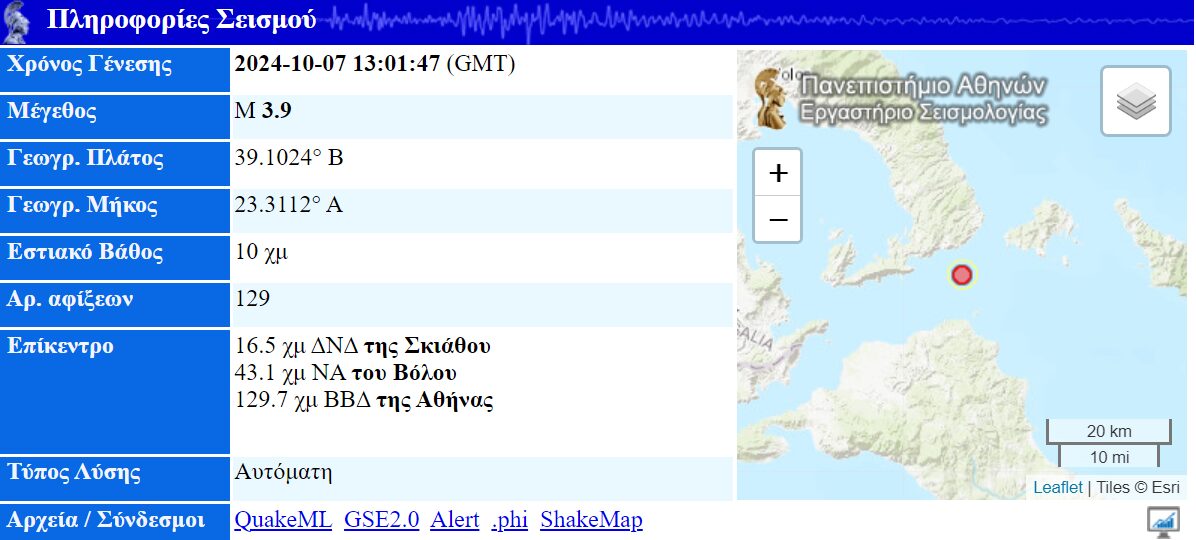Viewport: 1196px width, 540px height.
Task: Click the latitude value 39.1024° B
Action: tap(289, 158)
